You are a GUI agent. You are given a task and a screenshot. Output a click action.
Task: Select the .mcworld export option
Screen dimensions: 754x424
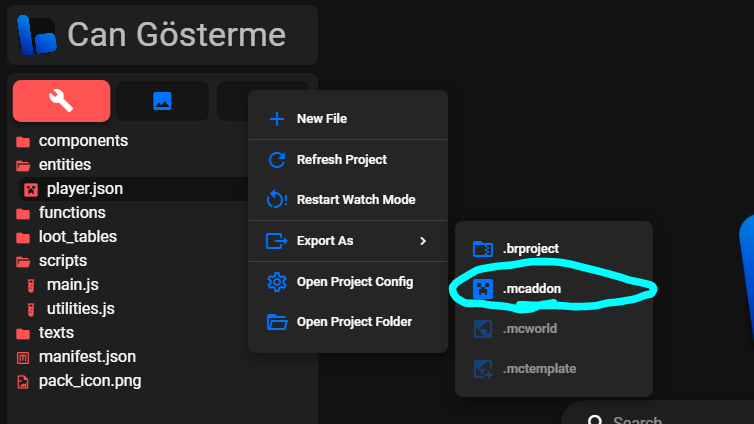pos(530,328)
